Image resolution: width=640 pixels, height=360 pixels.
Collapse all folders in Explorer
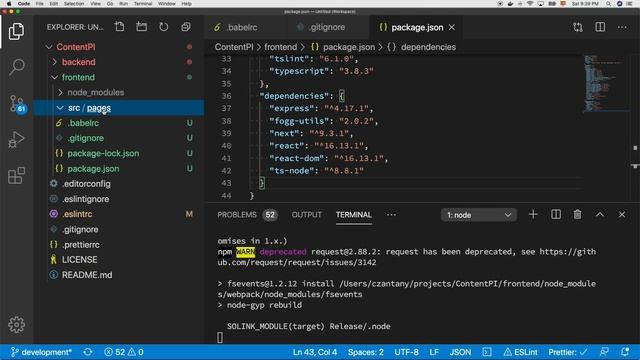coord(186,27)
